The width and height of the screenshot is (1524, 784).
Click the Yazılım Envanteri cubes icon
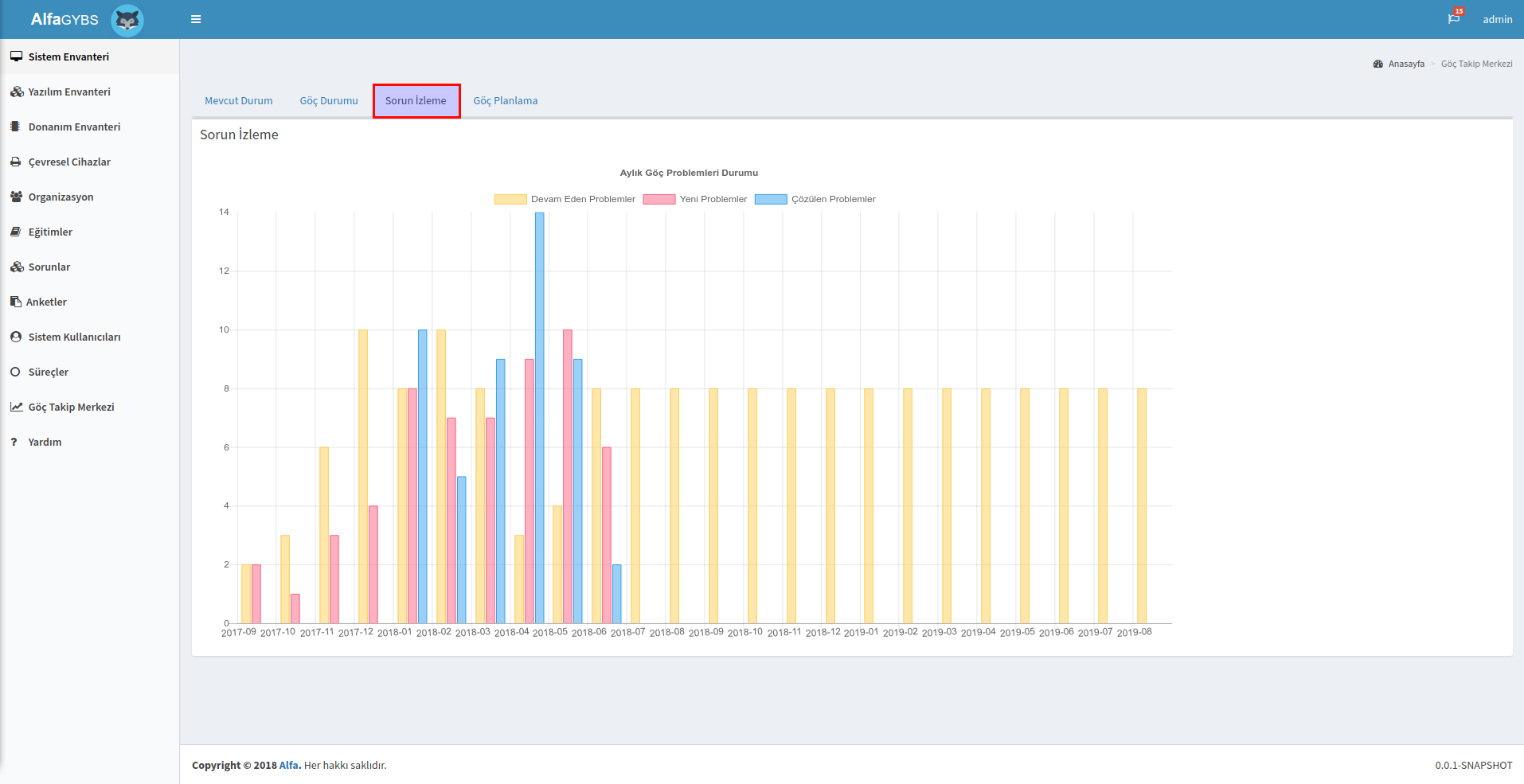17,92
